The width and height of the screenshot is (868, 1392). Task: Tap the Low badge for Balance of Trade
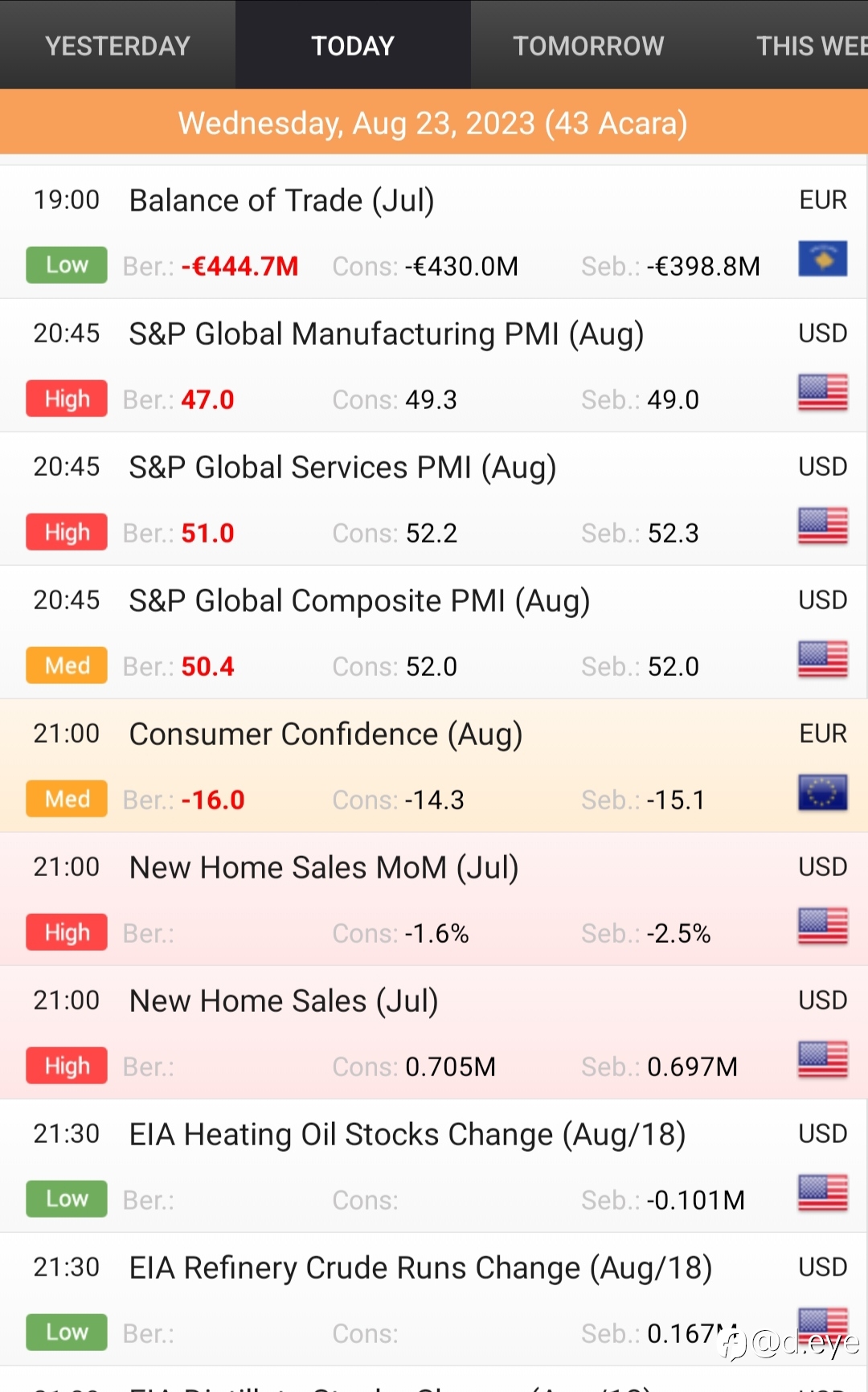(x=67, y=265)
